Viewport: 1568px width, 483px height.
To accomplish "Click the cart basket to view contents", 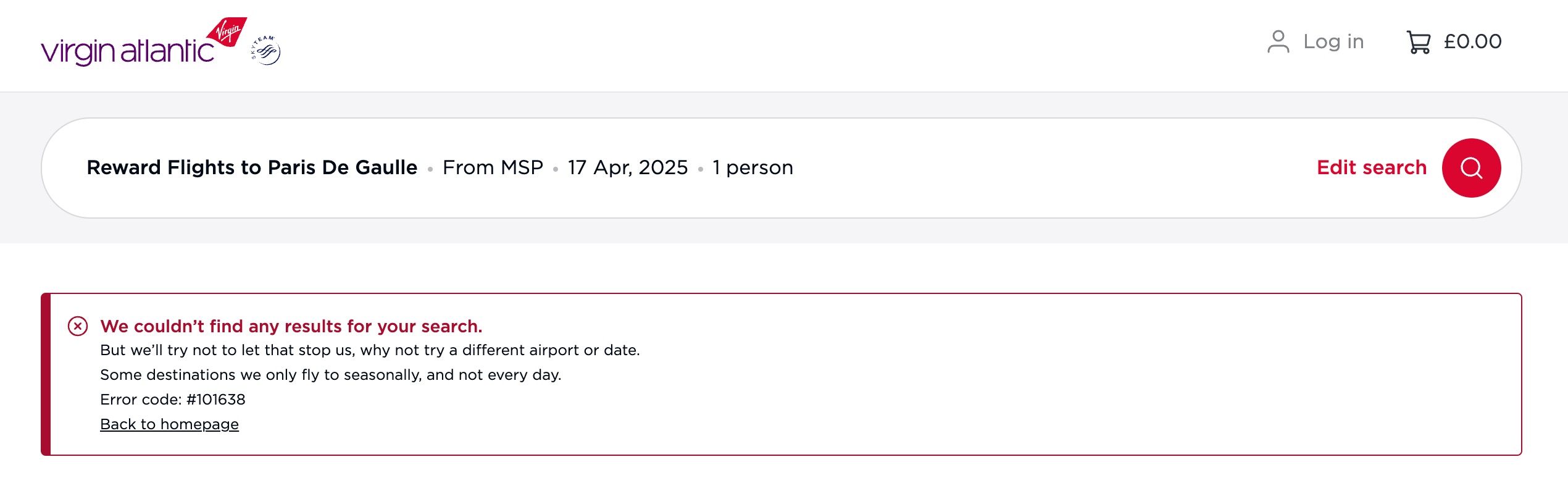I will pyautogui.click(x=1418, y=41).
